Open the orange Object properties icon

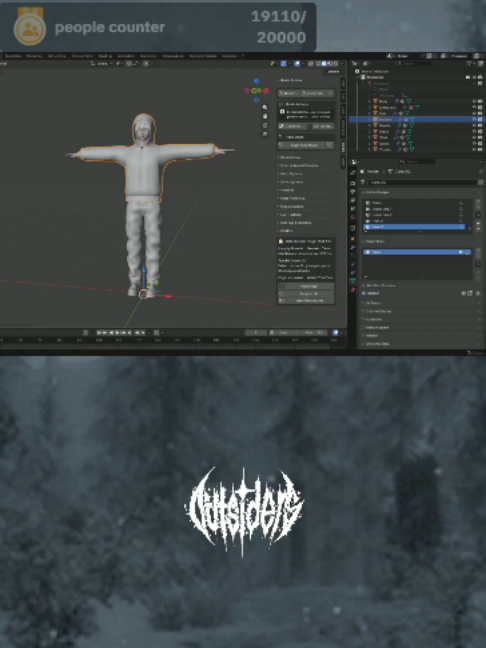pyautogui.click(x=353, y=239)
